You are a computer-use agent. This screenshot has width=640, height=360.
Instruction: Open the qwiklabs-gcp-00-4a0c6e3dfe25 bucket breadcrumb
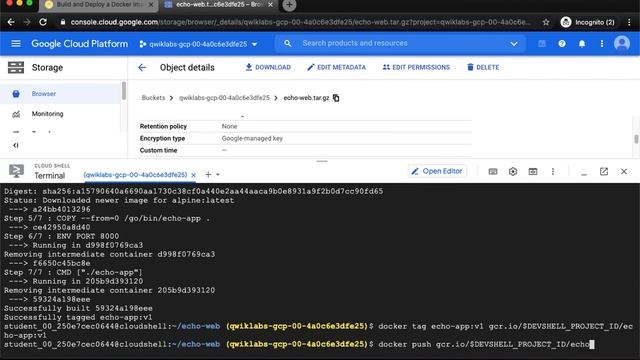[x=224, y=98]
